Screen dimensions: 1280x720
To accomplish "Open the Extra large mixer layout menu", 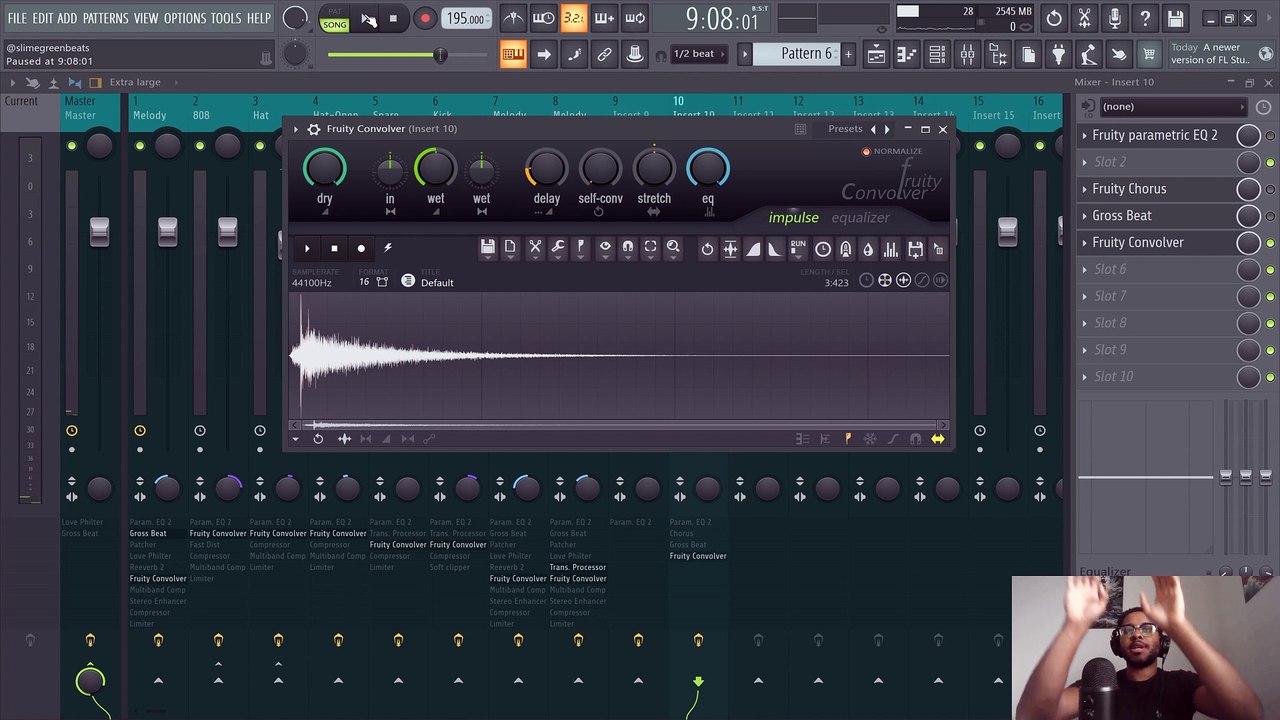I will click(134, 82).
